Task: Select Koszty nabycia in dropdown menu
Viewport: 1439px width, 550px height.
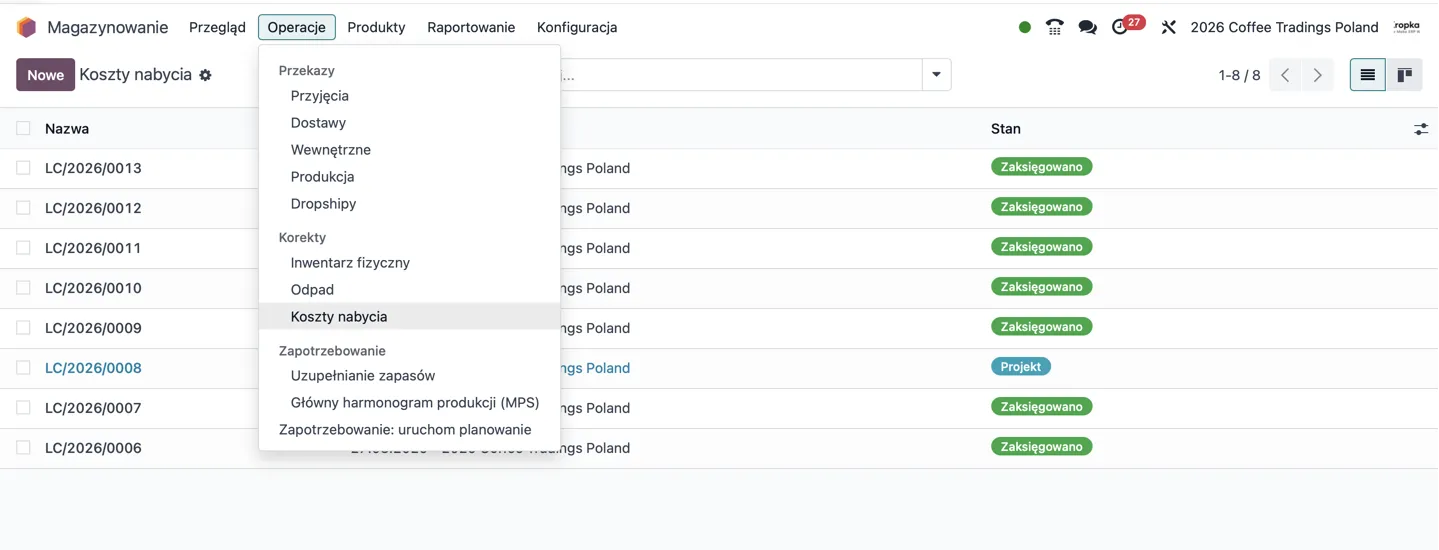Action: click(409, 317)
